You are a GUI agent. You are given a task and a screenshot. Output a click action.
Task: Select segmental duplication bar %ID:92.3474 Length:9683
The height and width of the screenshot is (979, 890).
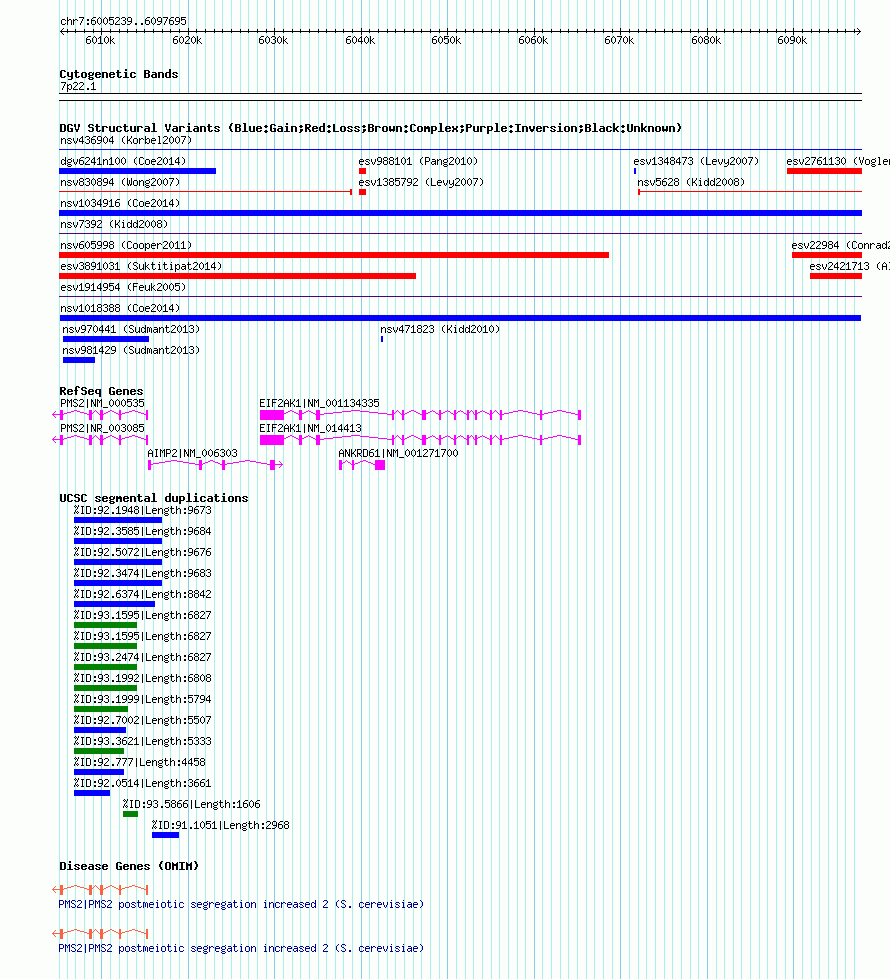pos(118,583)
